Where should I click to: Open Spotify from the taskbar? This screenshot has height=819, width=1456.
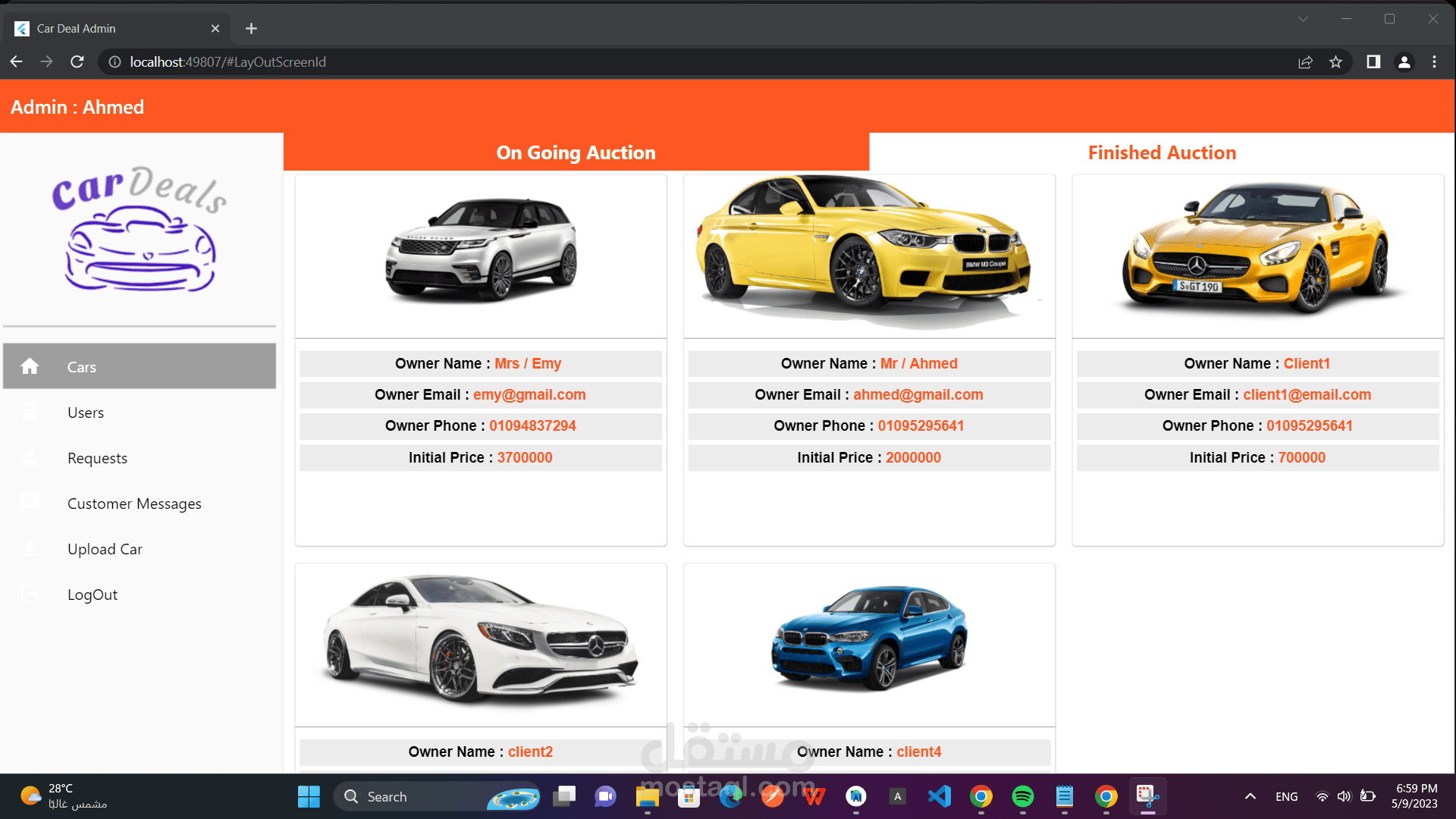(1022, 796)
